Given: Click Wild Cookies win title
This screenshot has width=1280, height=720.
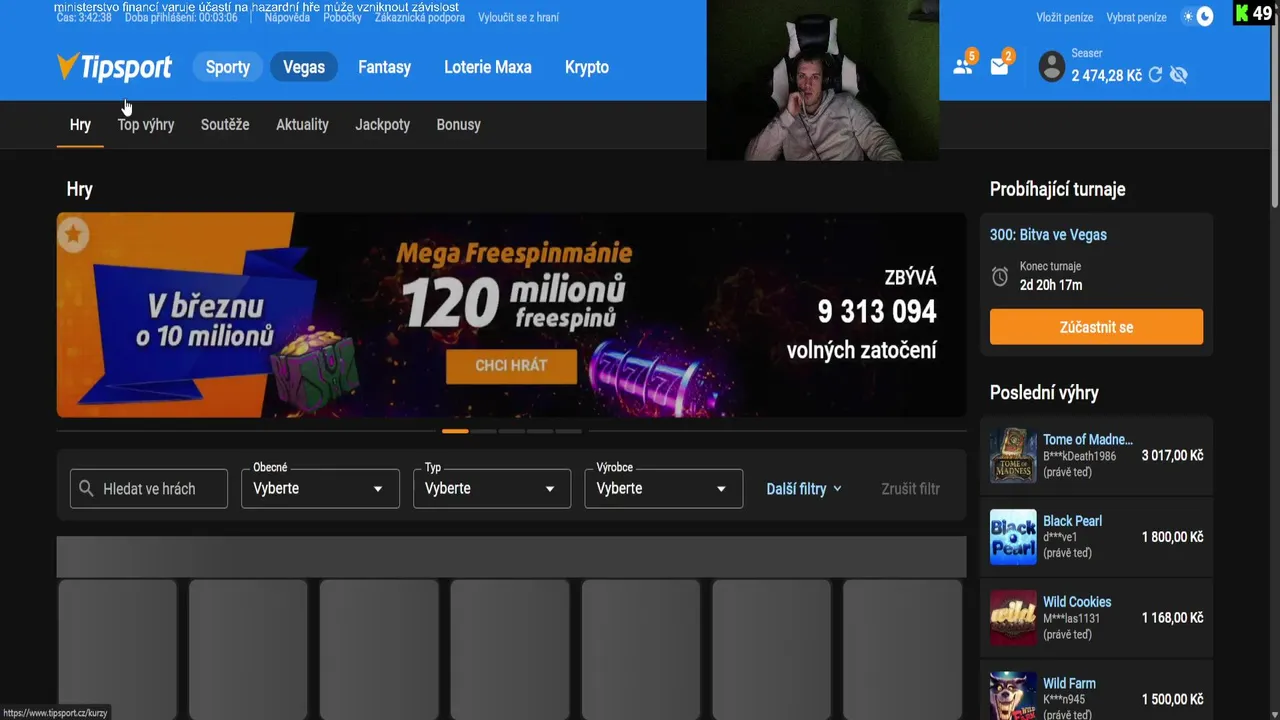Looking at the screenshot, I should pyautogui.click(x=1077, y=602).
